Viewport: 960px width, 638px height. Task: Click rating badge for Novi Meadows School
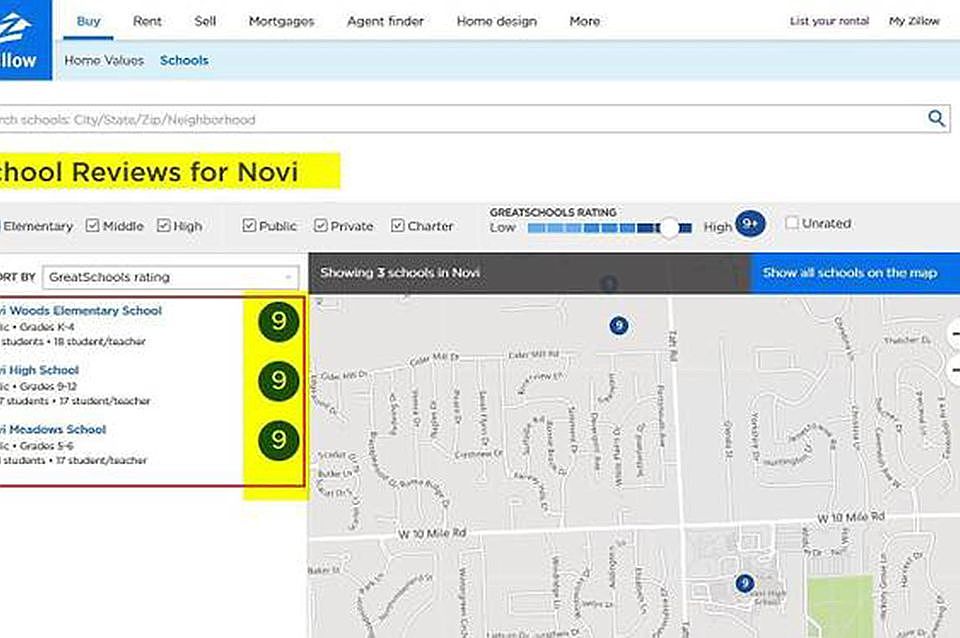point(278,440)
